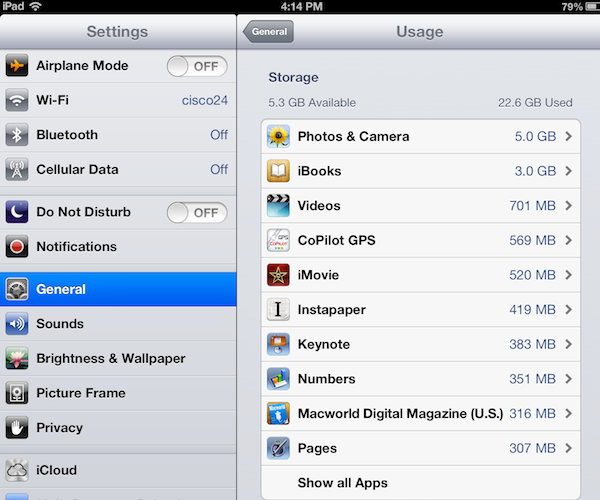Tap the 701 MB Videos size value

[532, 205]
